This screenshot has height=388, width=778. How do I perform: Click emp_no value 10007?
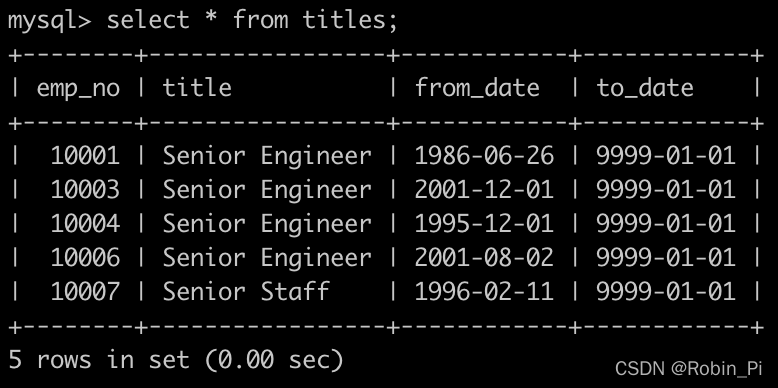85,291
